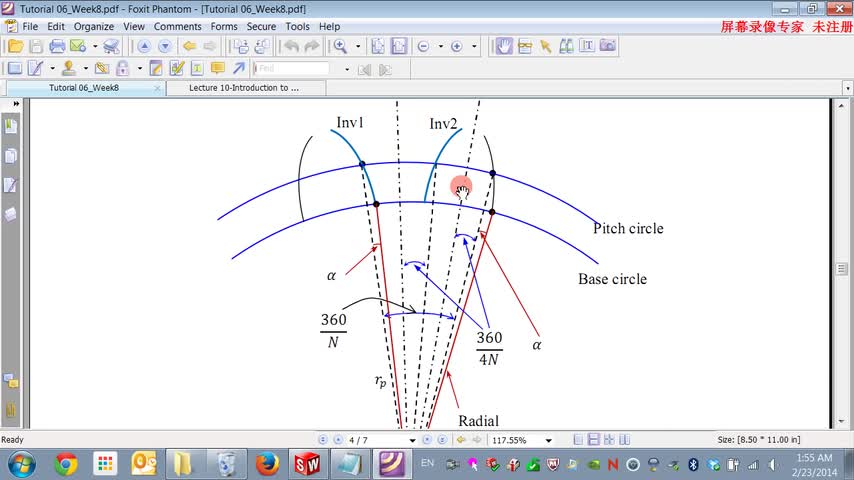
Task: Click the Zoom In plus circle icon
Action: (x=457, y=47)
